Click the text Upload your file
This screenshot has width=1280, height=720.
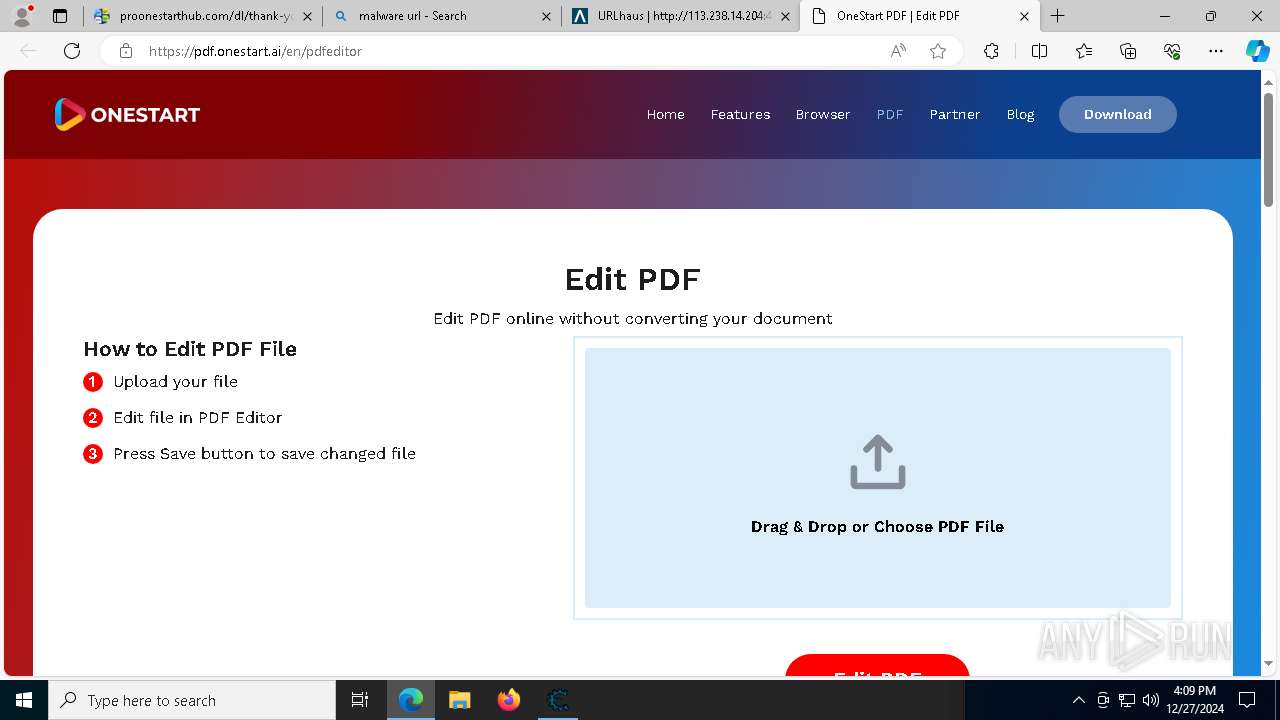click(175, 381)
